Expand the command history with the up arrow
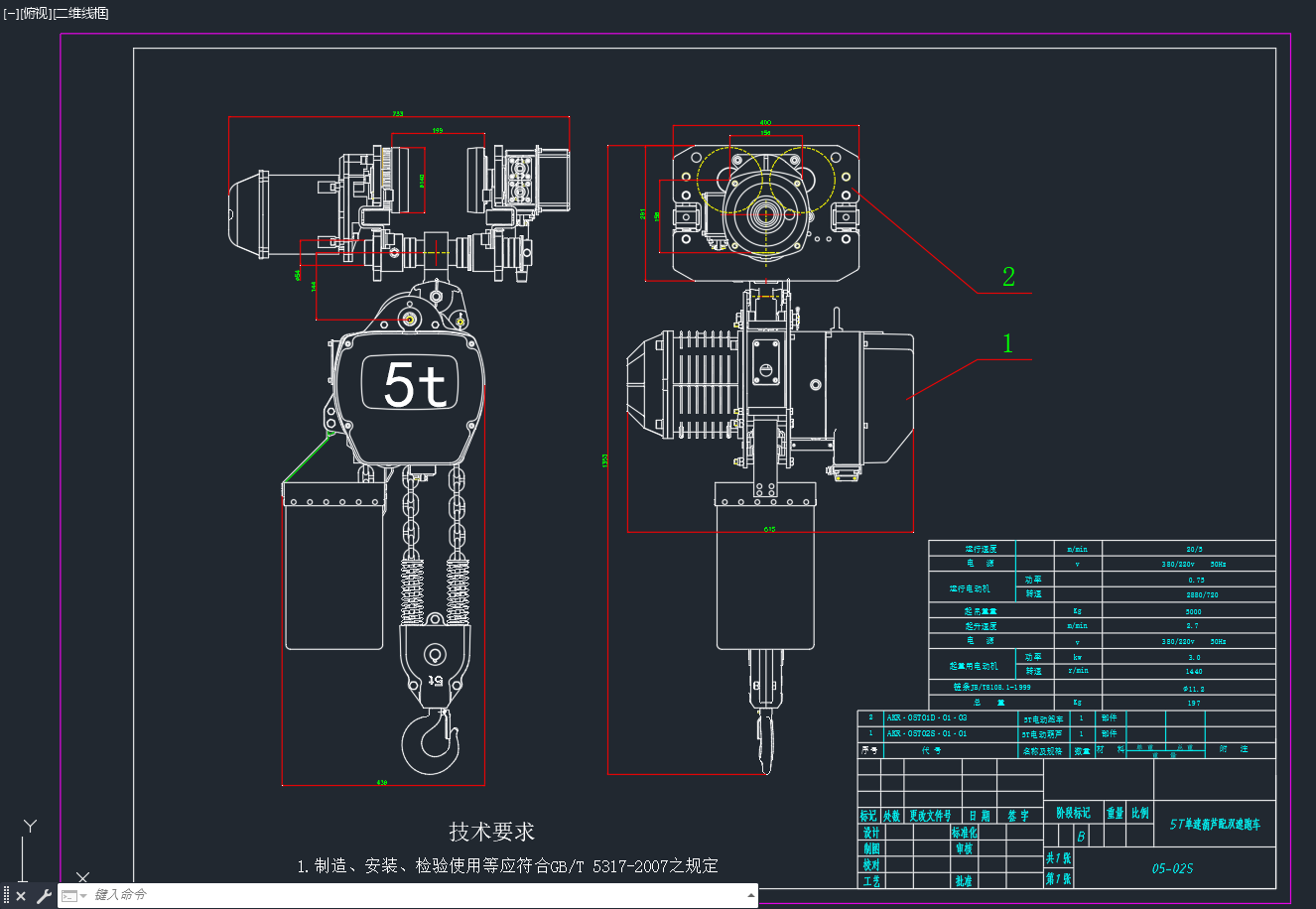 [750, 895]
